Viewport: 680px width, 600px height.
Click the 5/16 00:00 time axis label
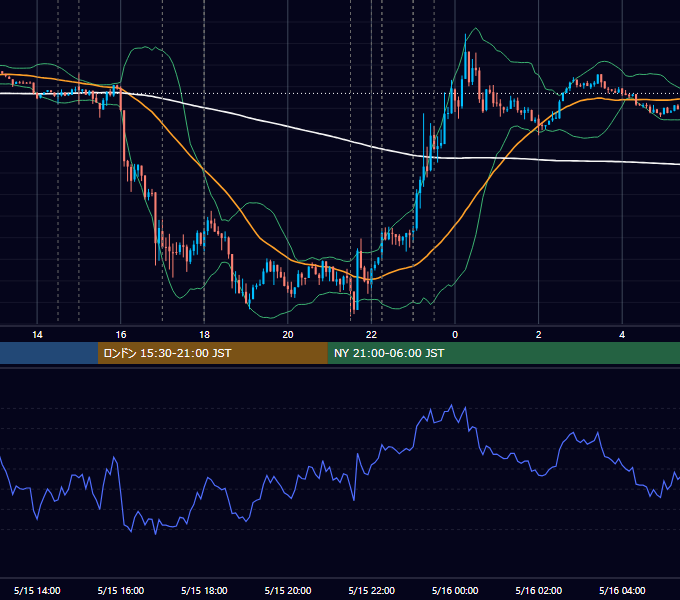pos(455,590)
